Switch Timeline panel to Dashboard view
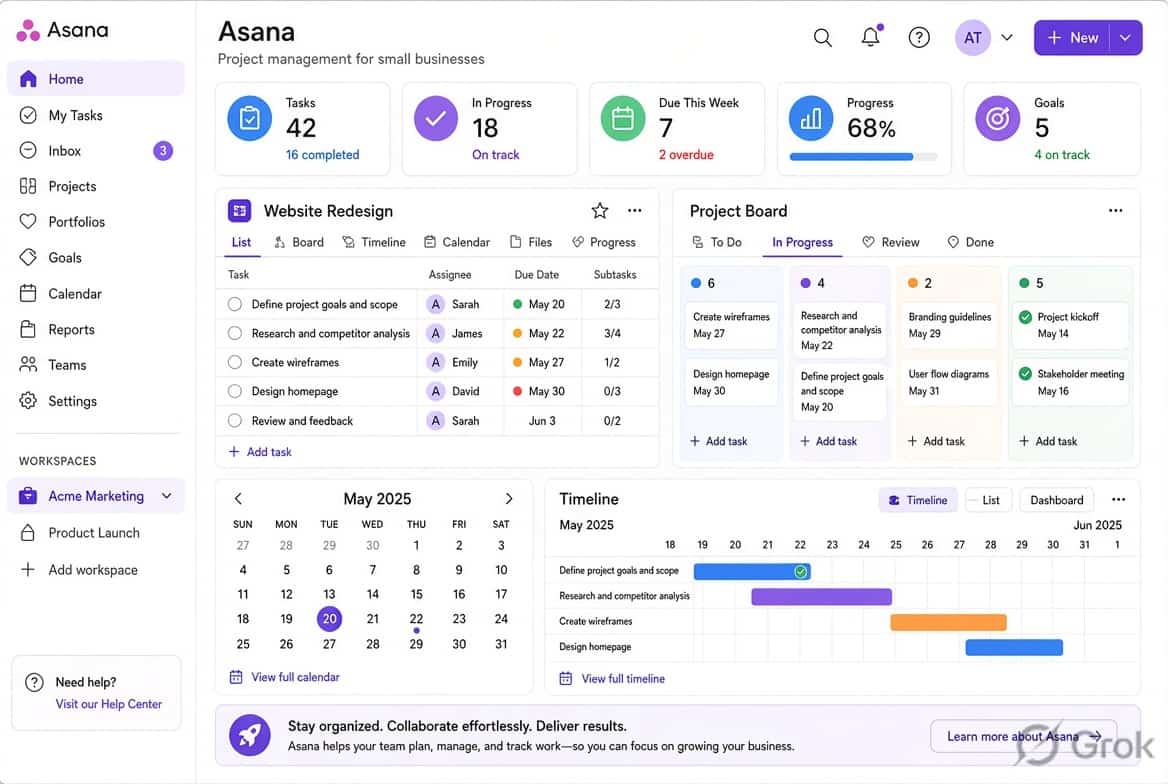Screen dimensions: 1168x784 coord(1057,500)
